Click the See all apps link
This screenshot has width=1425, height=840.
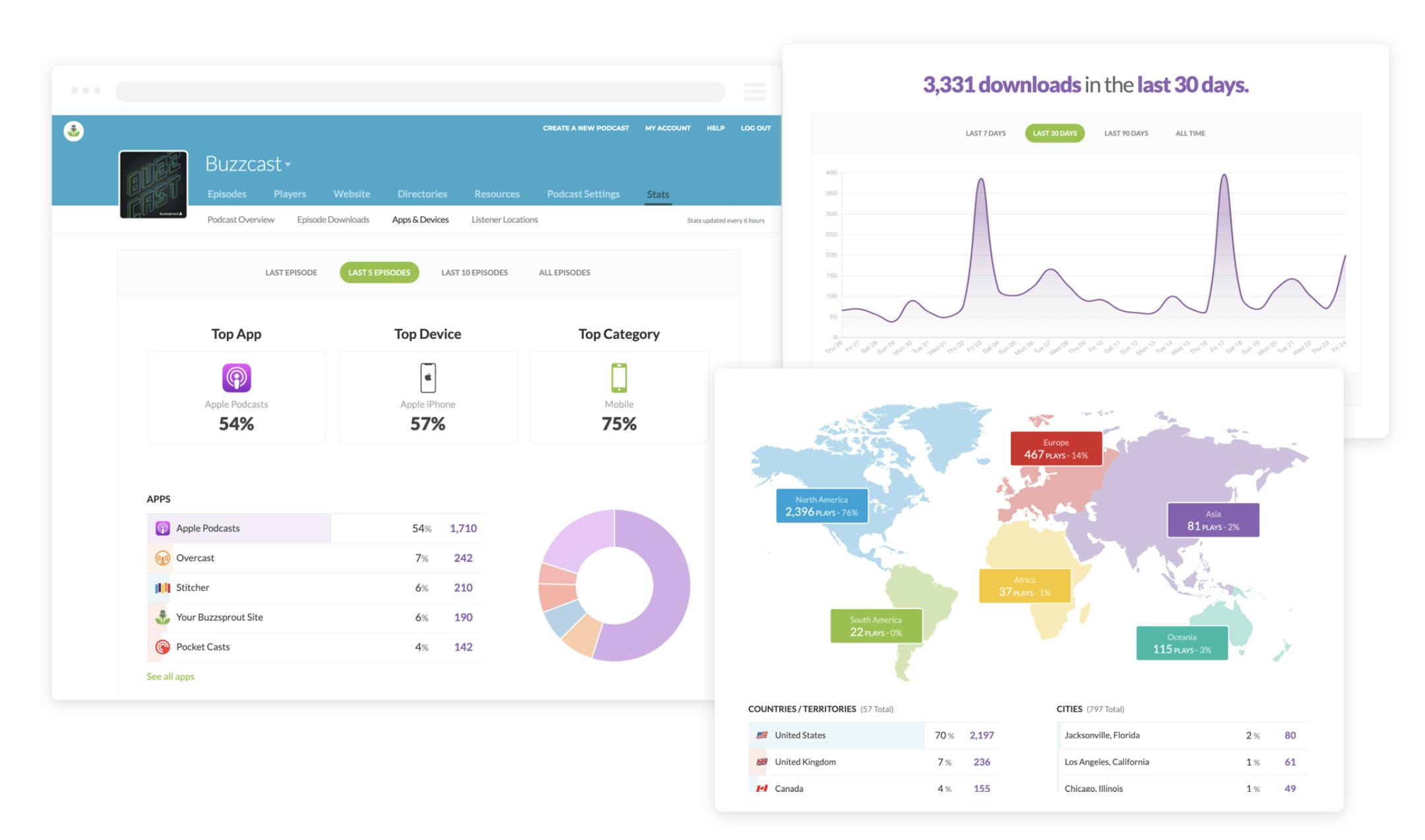[x=170, y=676]
